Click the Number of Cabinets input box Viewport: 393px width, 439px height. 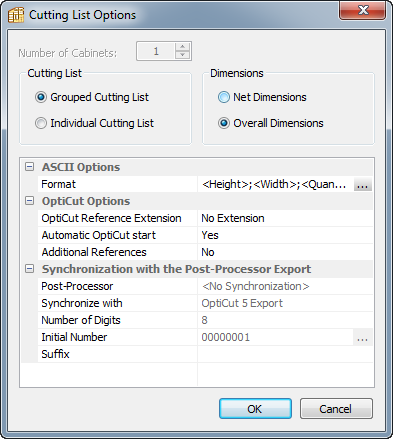pyautogui.click(x=156, y=51)
